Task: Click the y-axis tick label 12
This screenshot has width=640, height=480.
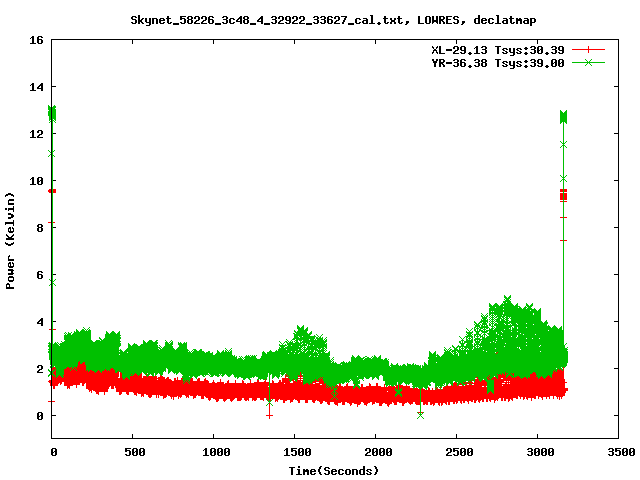Action: point(36,134)
